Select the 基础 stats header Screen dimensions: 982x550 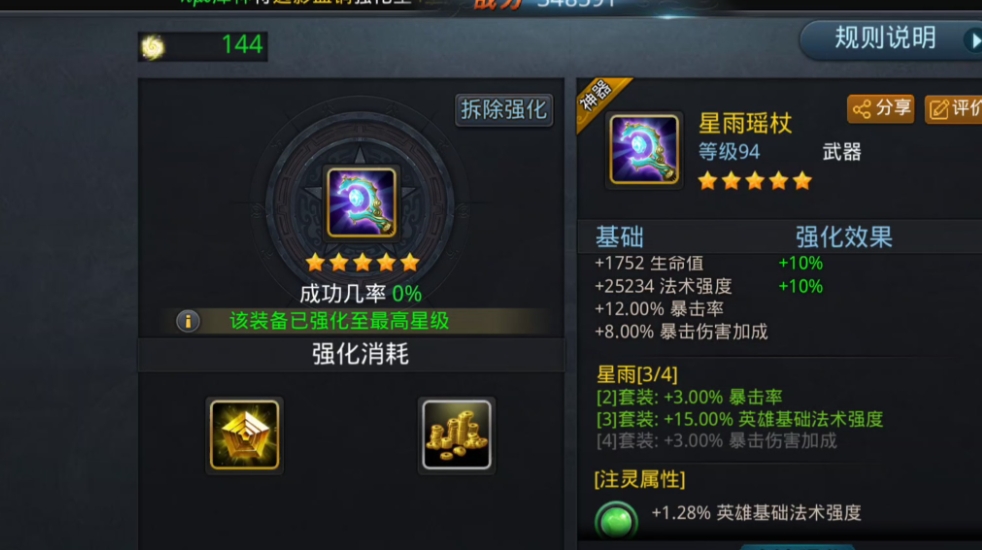[x=619, y=237]
